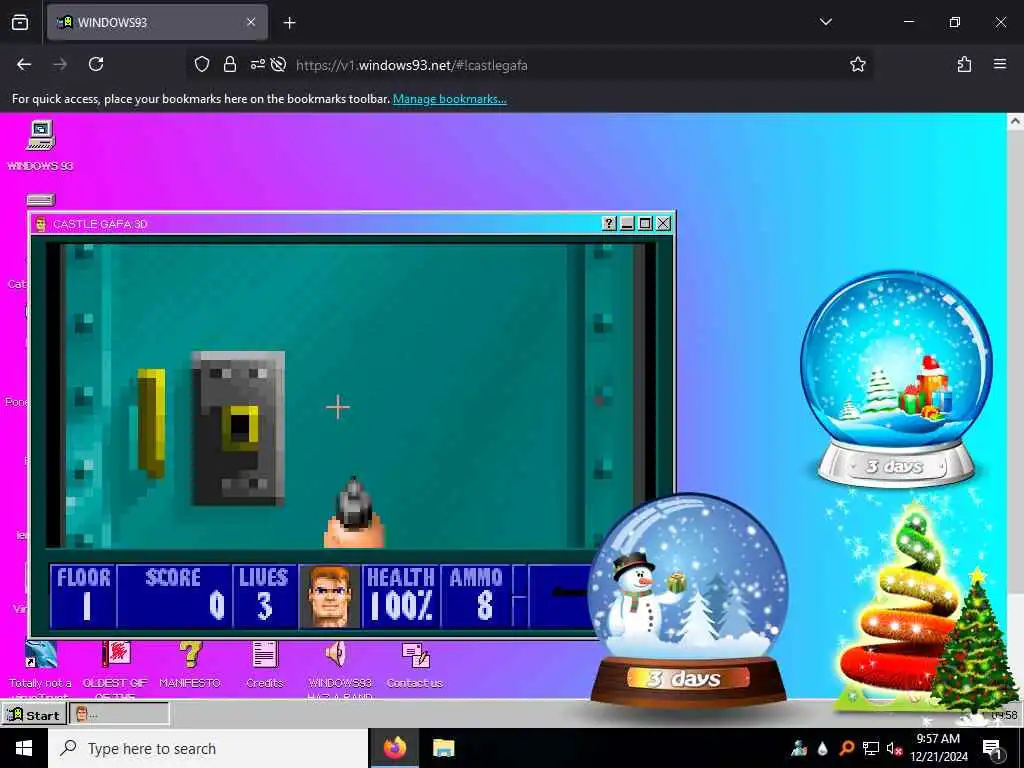The width and height of the screenshot is (1024, 768).
Task: Reload the page in Firefox
Action: 96,64
